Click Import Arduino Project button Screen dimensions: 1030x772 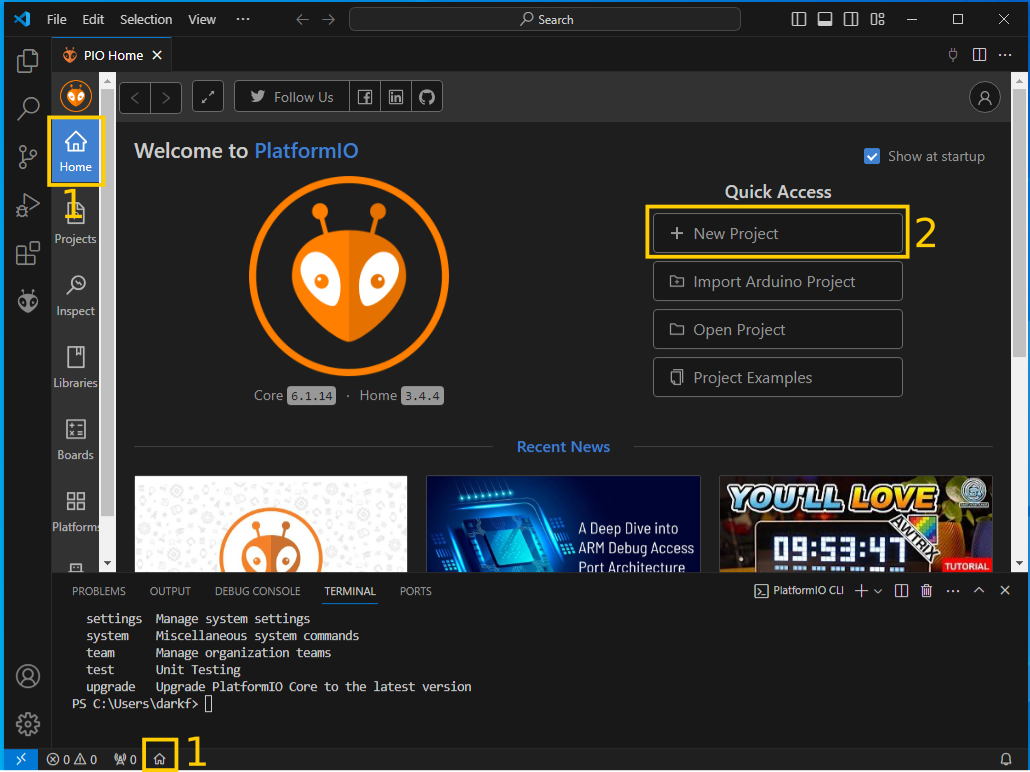pyautogui.click(x=778, y=281)
